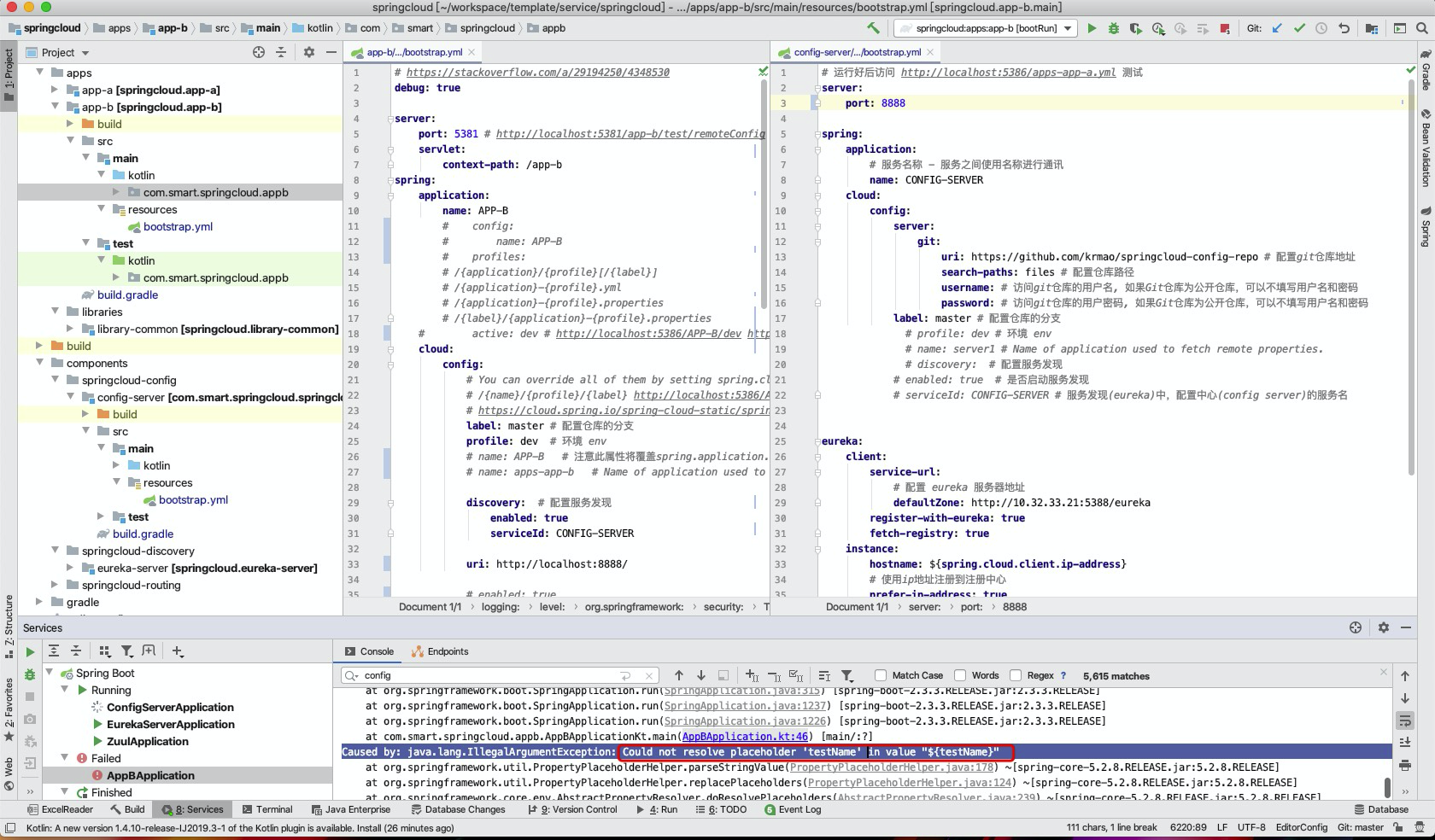The height and width of the screenshot is (840, 1435).
Task: Open the Console tab
Action: [x=369, y=651]
